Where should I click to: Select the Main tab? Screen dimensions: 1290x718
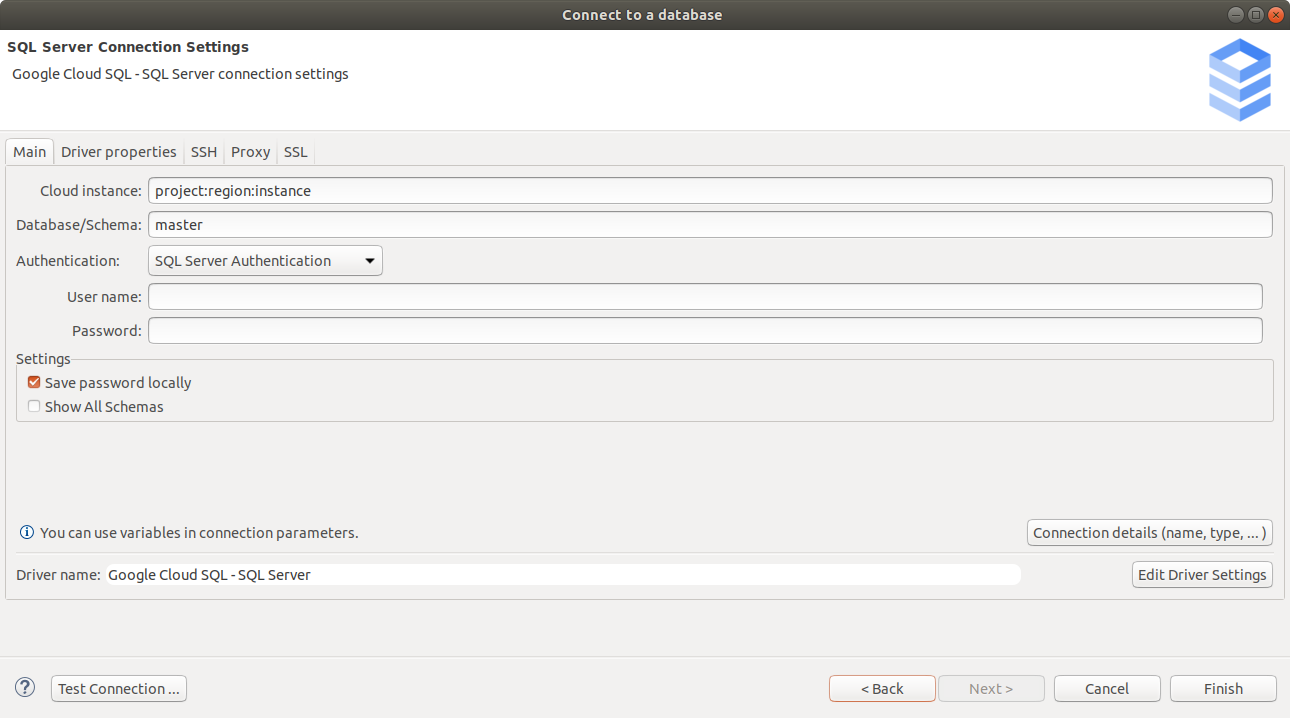coord(28,151)
